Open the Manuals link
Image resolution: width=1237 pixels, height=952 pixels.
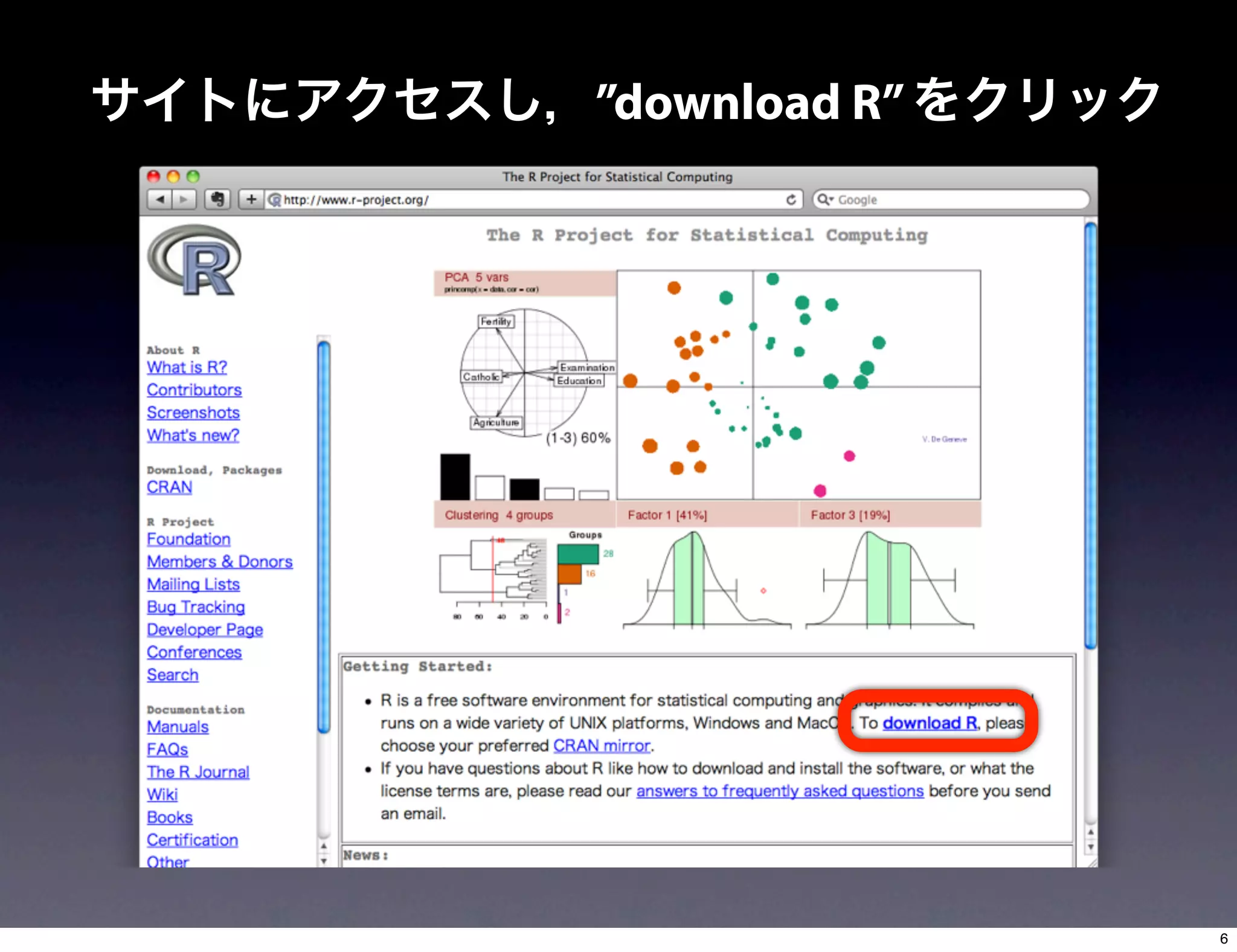coord(178,727)
